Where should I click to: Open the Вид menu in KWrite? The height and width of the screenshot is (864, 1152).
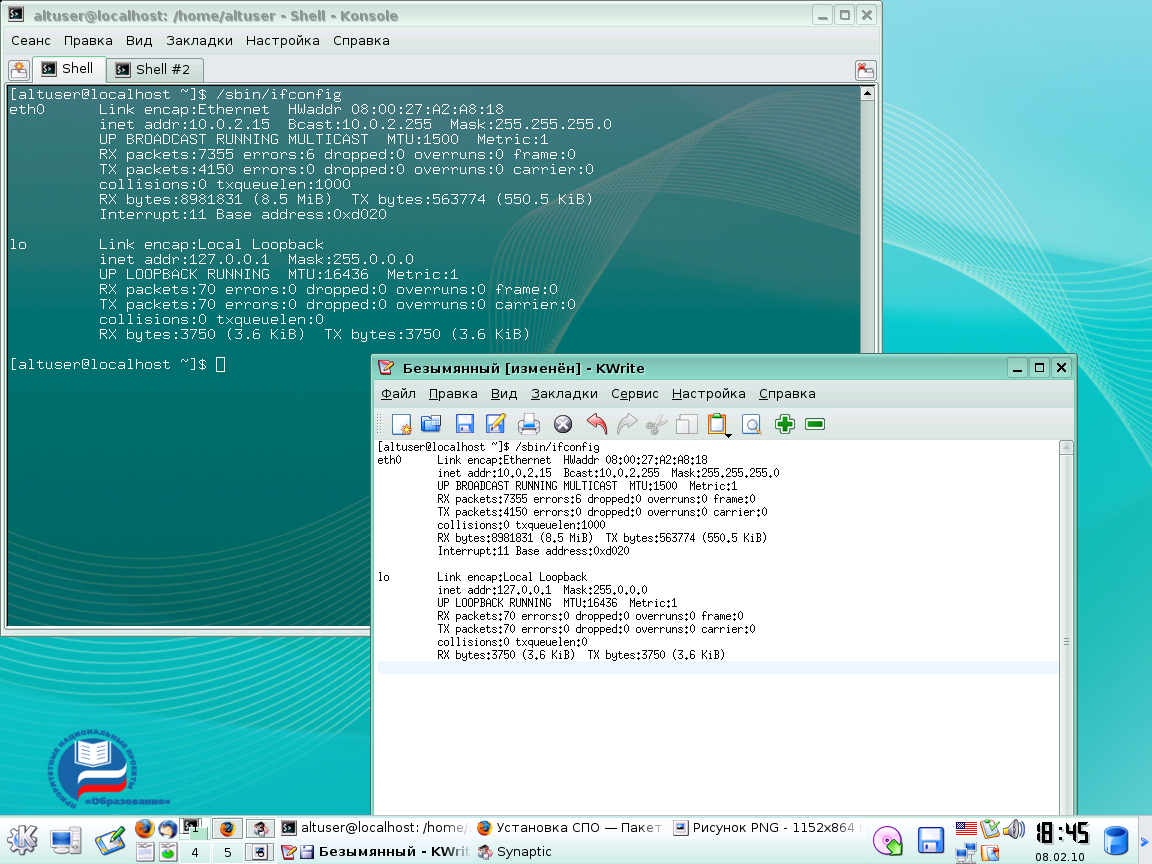tap(504, 394)
